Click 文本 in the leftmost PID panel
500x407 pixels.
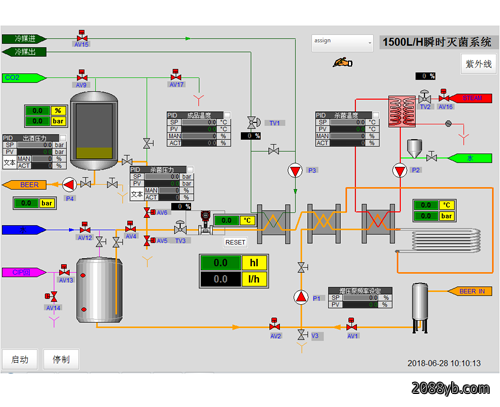click(x=9, y=162)
